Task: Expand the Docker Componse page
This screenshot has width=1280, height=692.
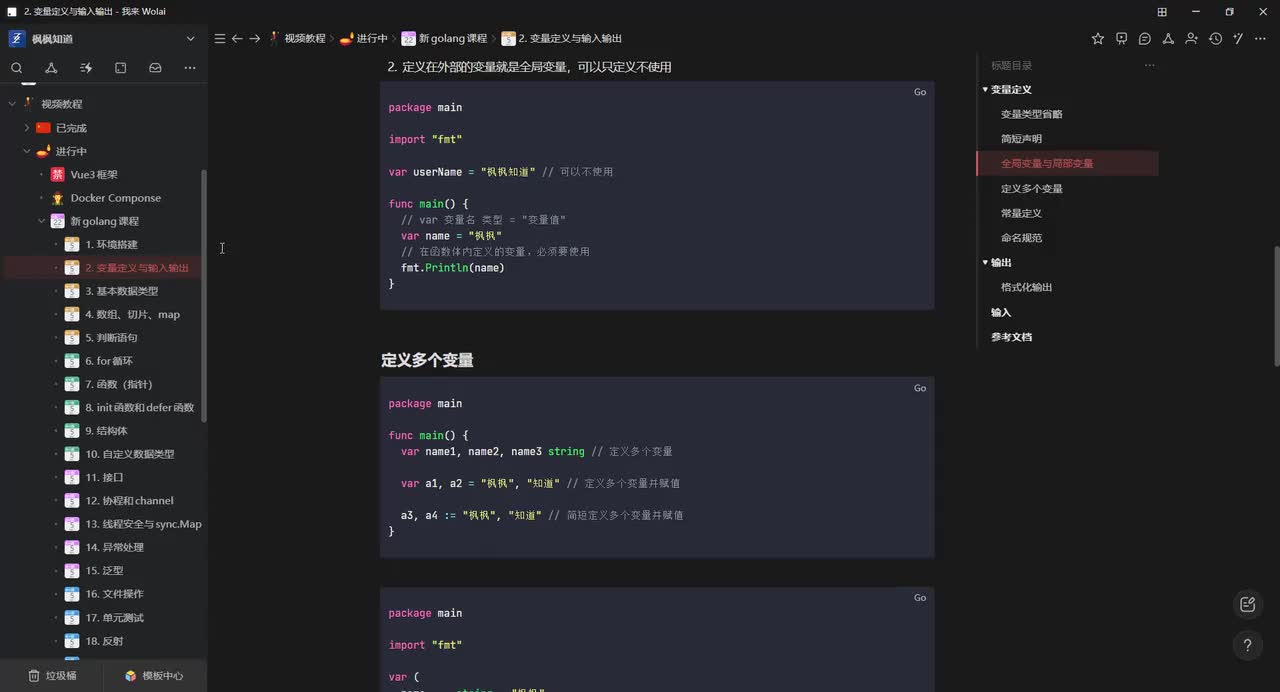Action: 42,198
